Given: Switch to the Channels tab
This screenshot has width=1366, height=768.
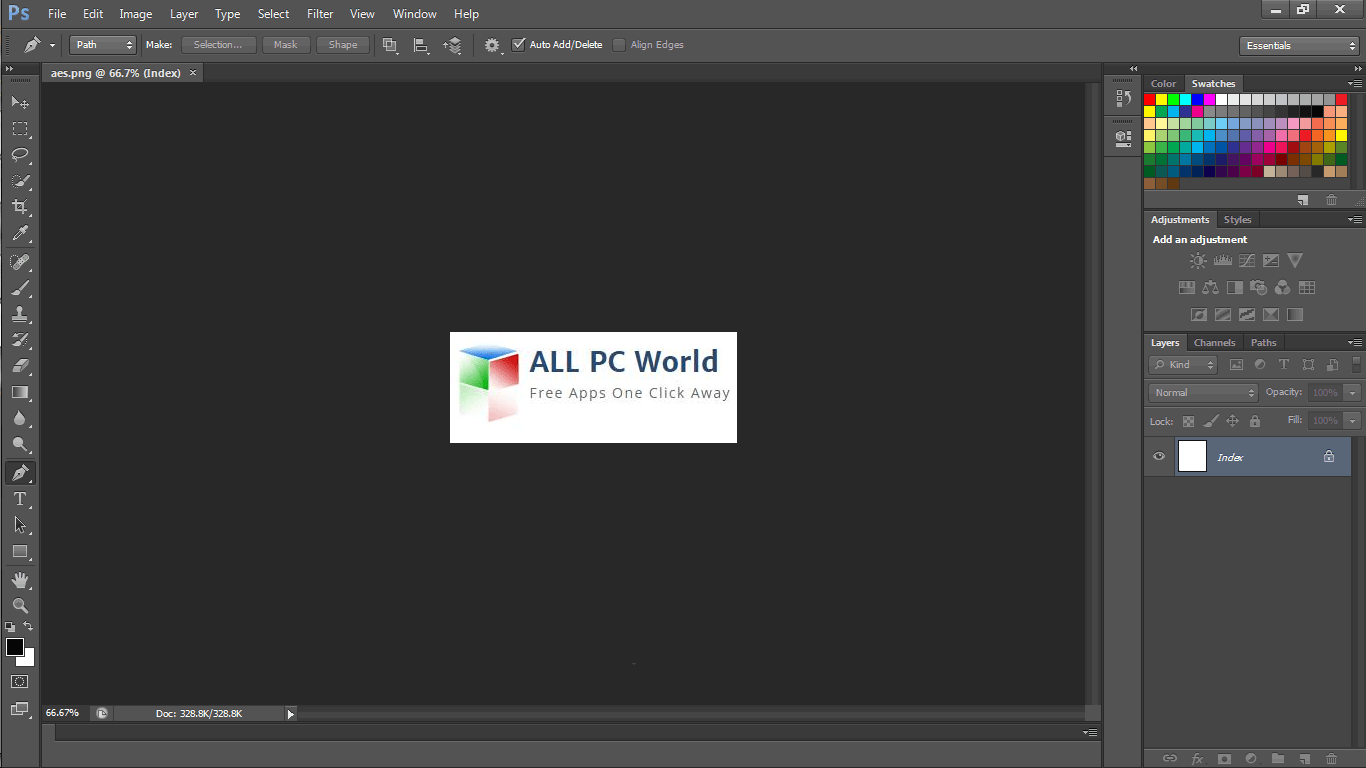Looking at the screenshot, I should point(1214,342).
